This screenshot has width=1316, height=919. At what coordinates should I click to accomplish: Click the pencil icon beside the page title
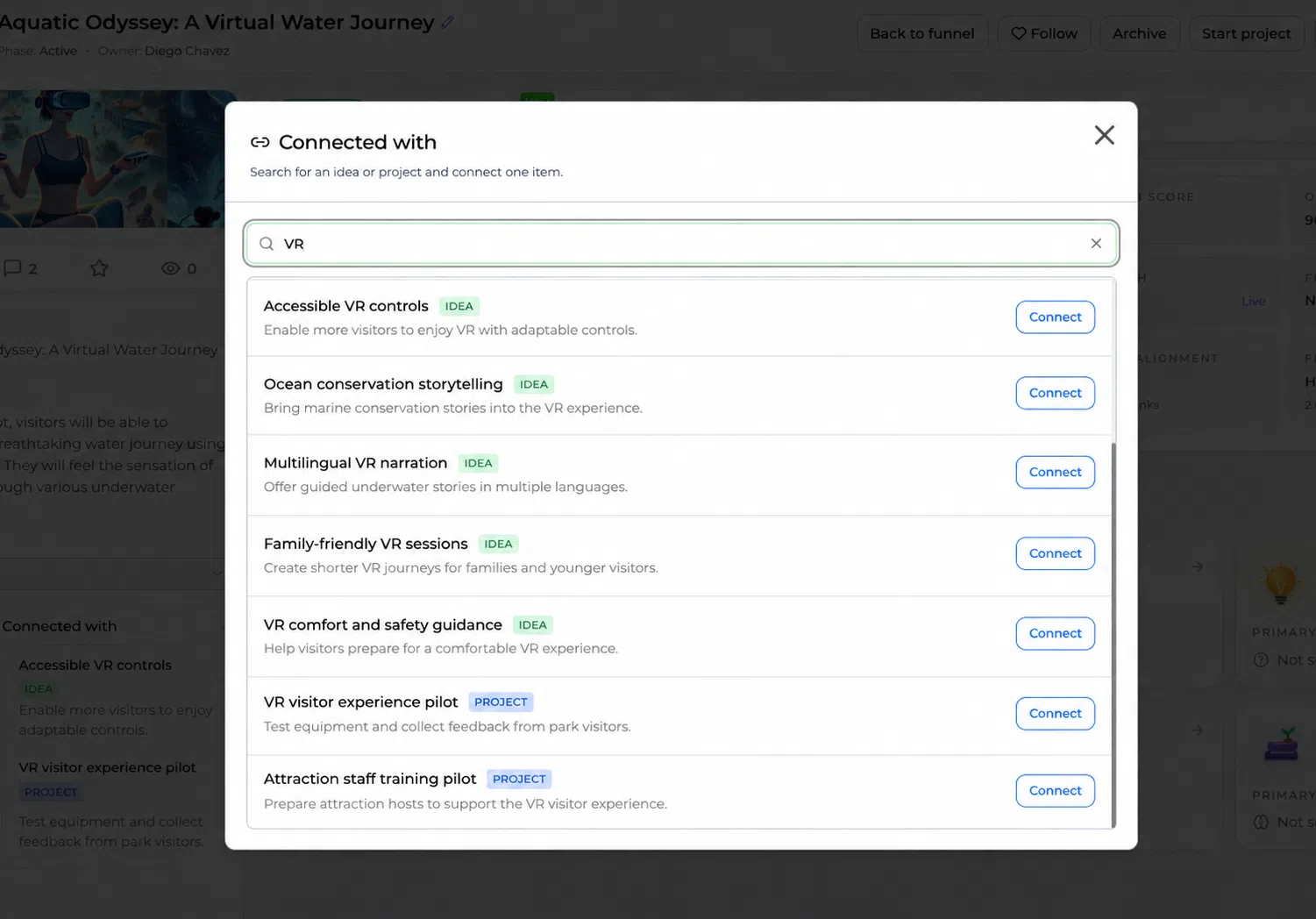(447, 22)
